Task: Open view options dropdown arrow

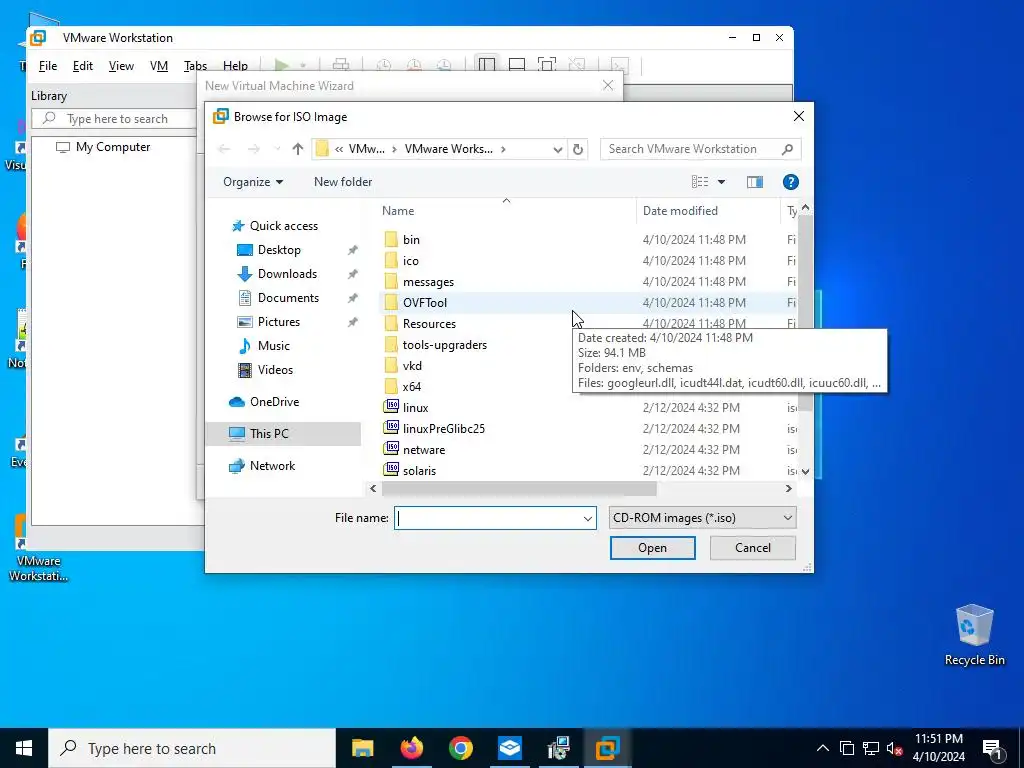Action: (722, 182)
